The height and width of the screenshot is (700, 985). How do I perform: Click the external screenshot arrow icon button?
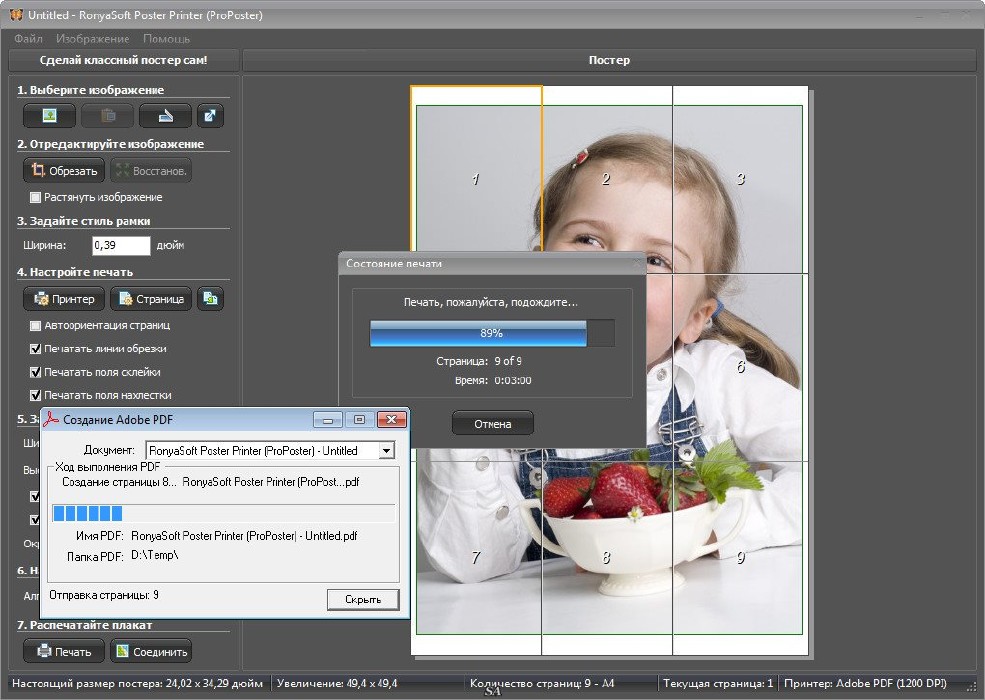pos(210,115)
